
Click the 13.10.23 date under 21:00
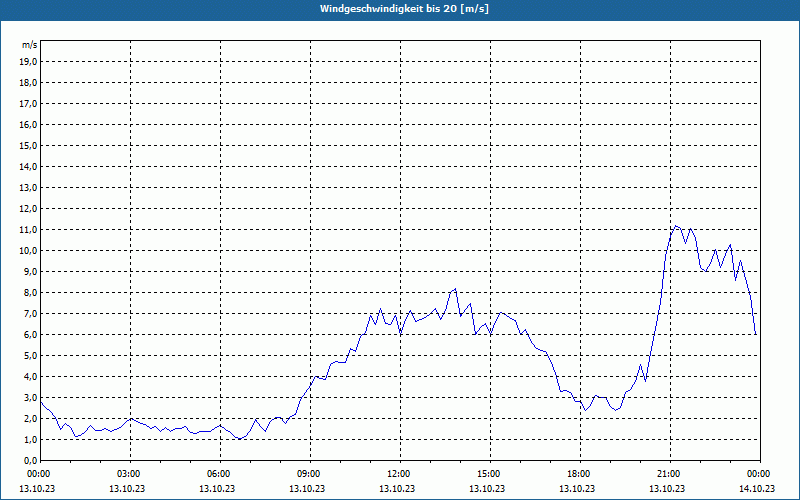667,488
